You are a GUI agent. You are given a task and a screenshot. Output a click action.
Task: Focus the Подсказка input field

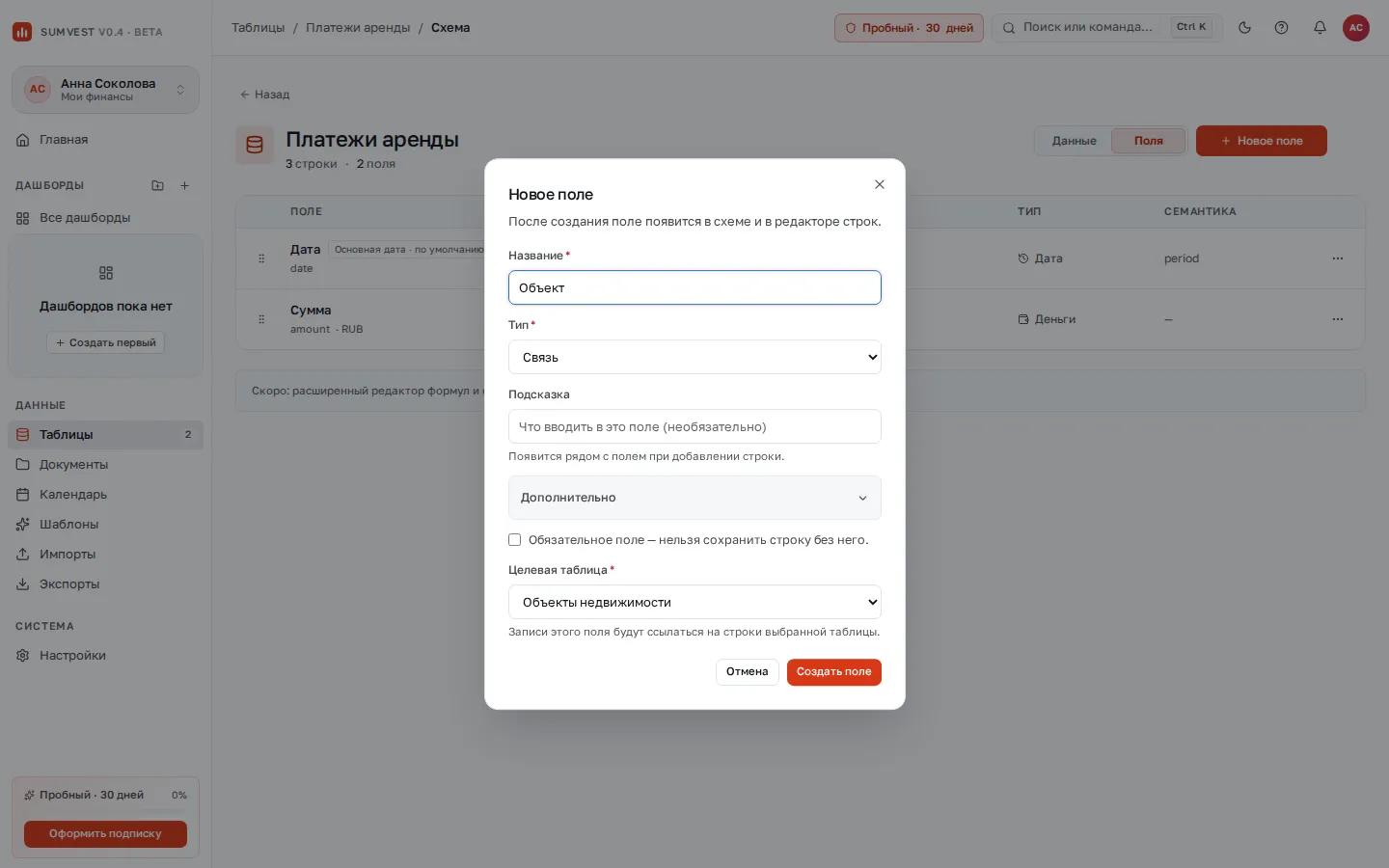point(694,426)
